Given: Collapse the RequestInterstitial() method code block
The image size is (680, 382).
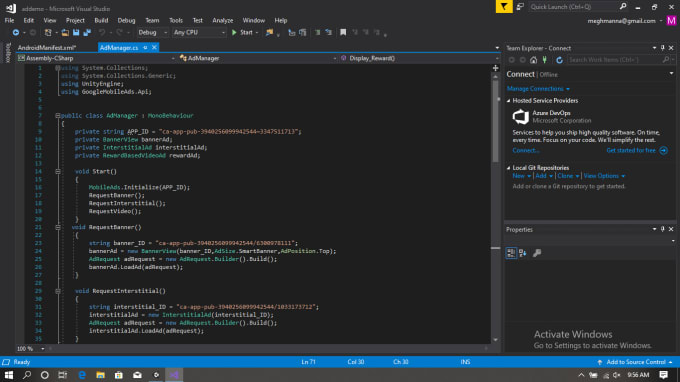Looking at the screenshot, I should click(58, 291).
